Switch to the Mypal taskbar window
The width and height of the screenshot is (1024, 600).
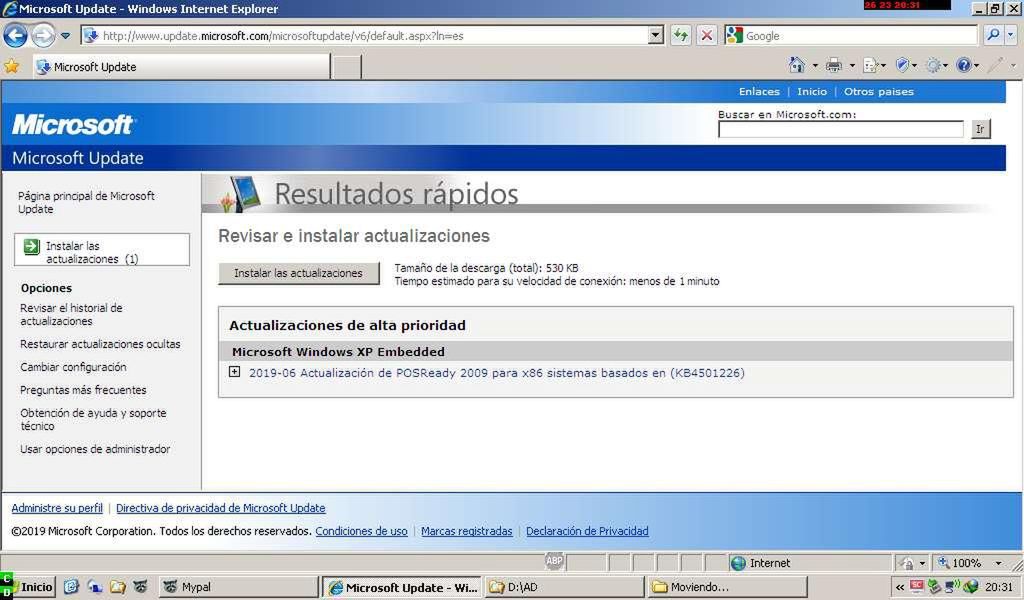click(238, 587)
